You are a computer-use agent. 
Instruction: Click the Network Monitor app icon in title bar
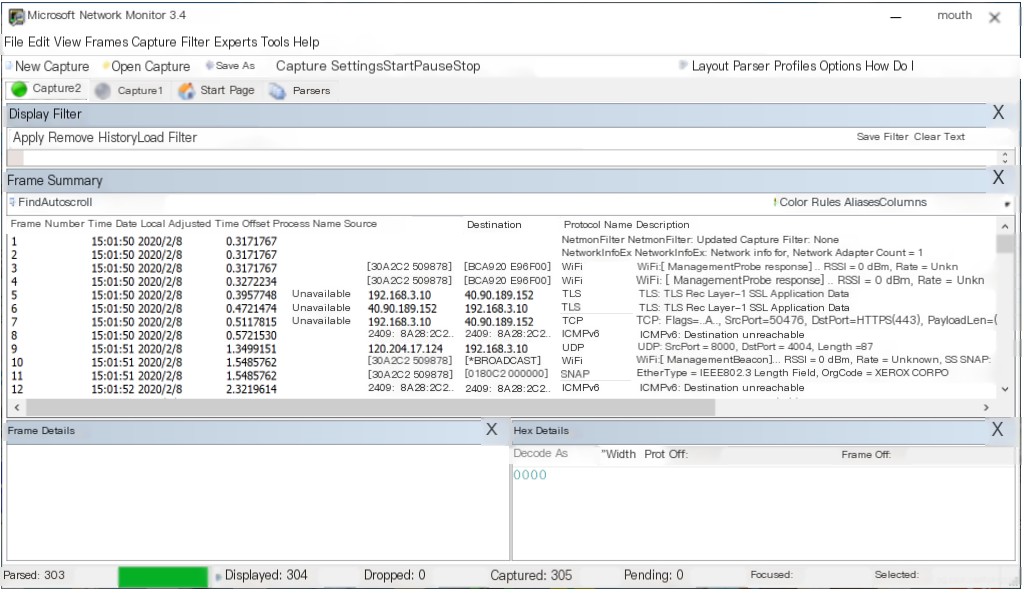coord(16,16)
